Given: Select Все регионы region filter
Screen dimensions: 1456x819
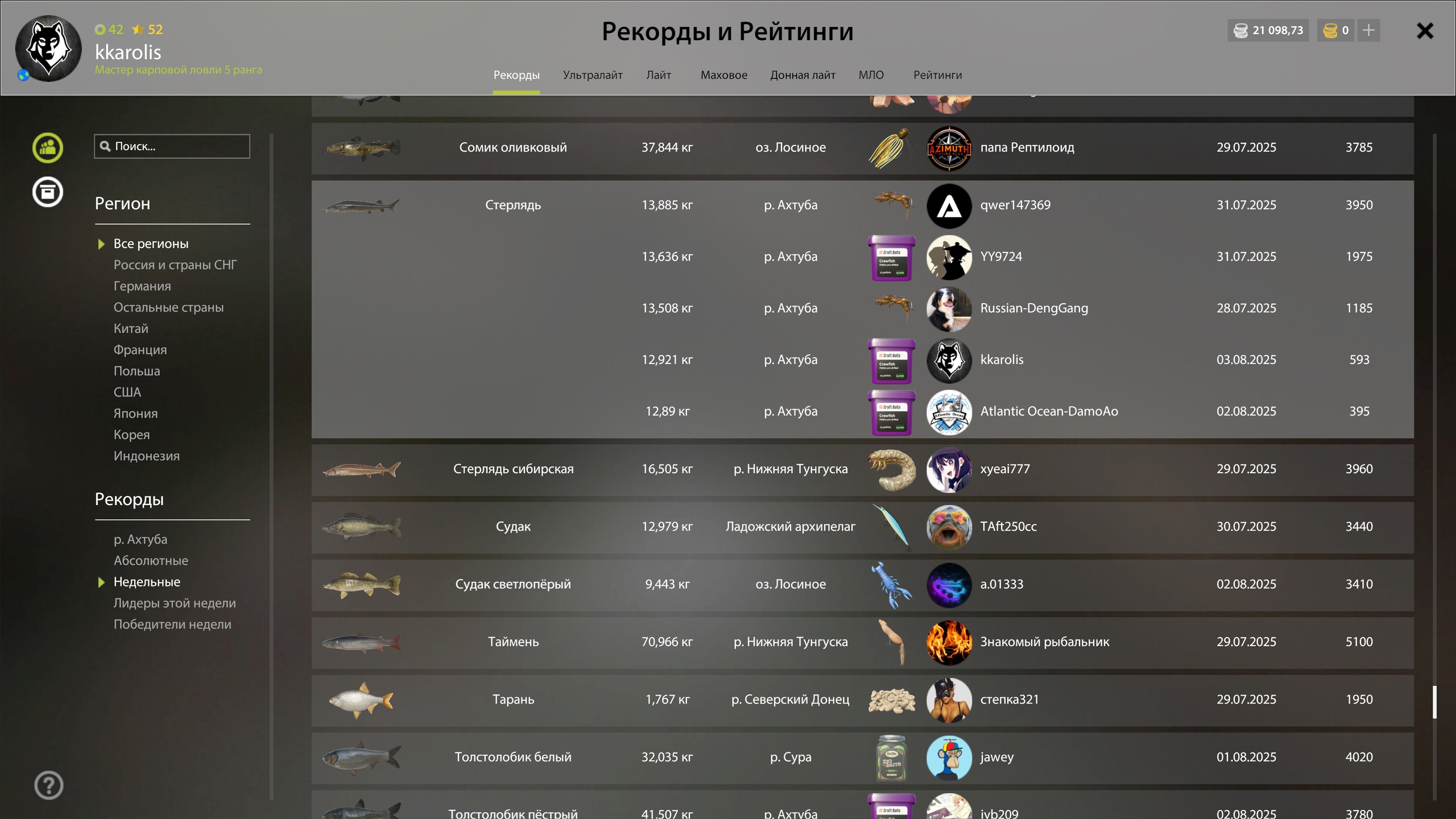Looking at the screenshot, I should pos(151,244).
